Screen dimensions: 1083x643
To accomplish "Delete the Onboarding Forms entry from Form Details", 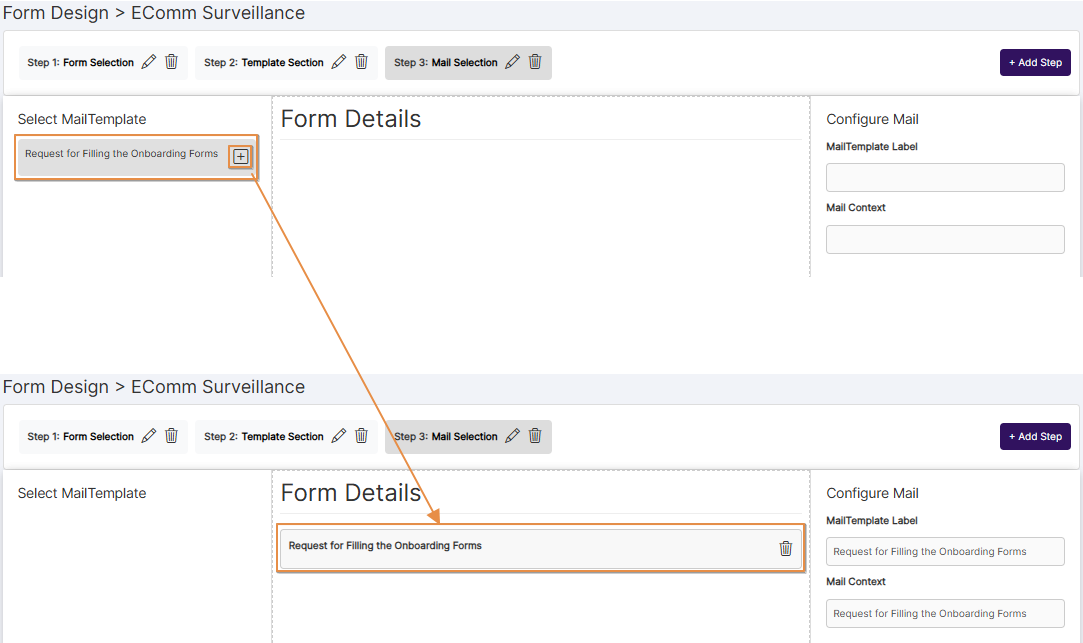I will [x=786, y=547].
